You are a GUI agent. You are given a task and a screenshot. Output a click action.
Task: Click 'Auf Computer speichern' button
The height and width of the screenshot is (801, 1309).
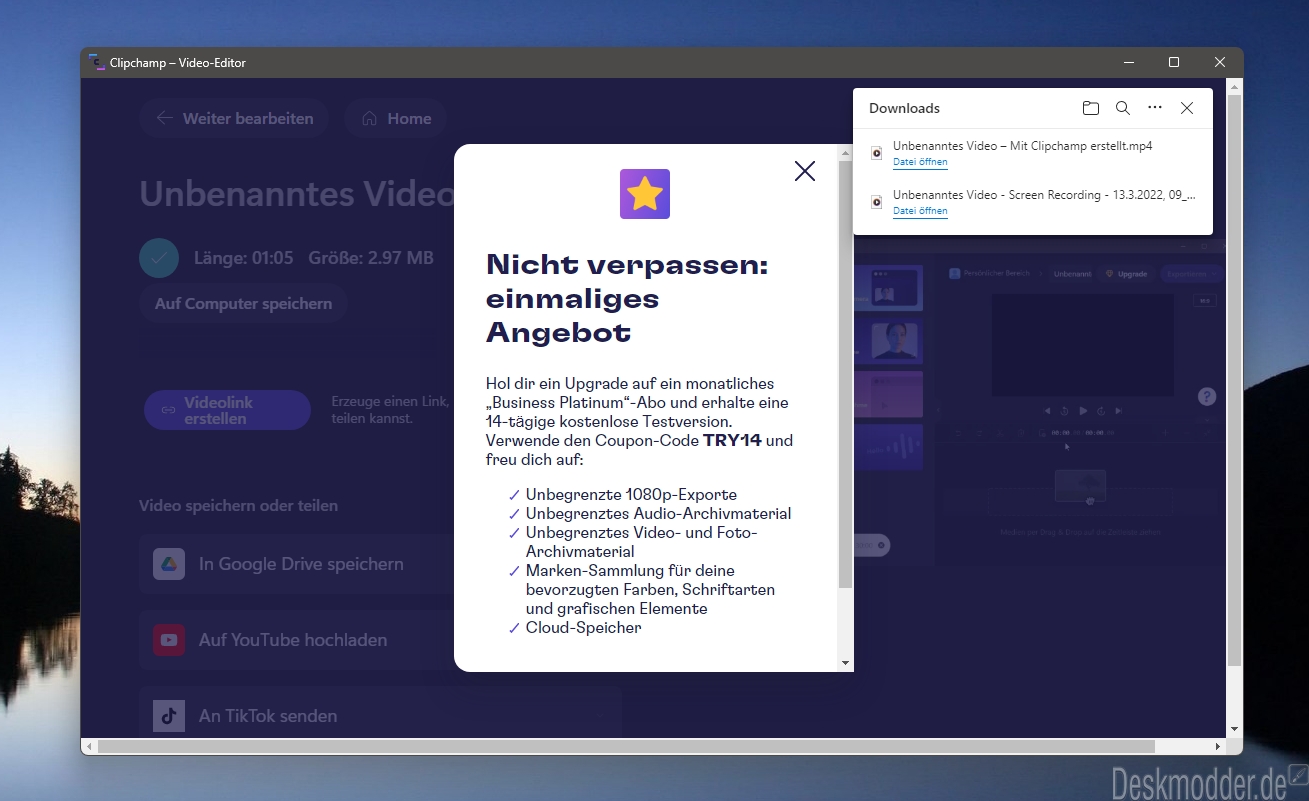tap(243, 303)
